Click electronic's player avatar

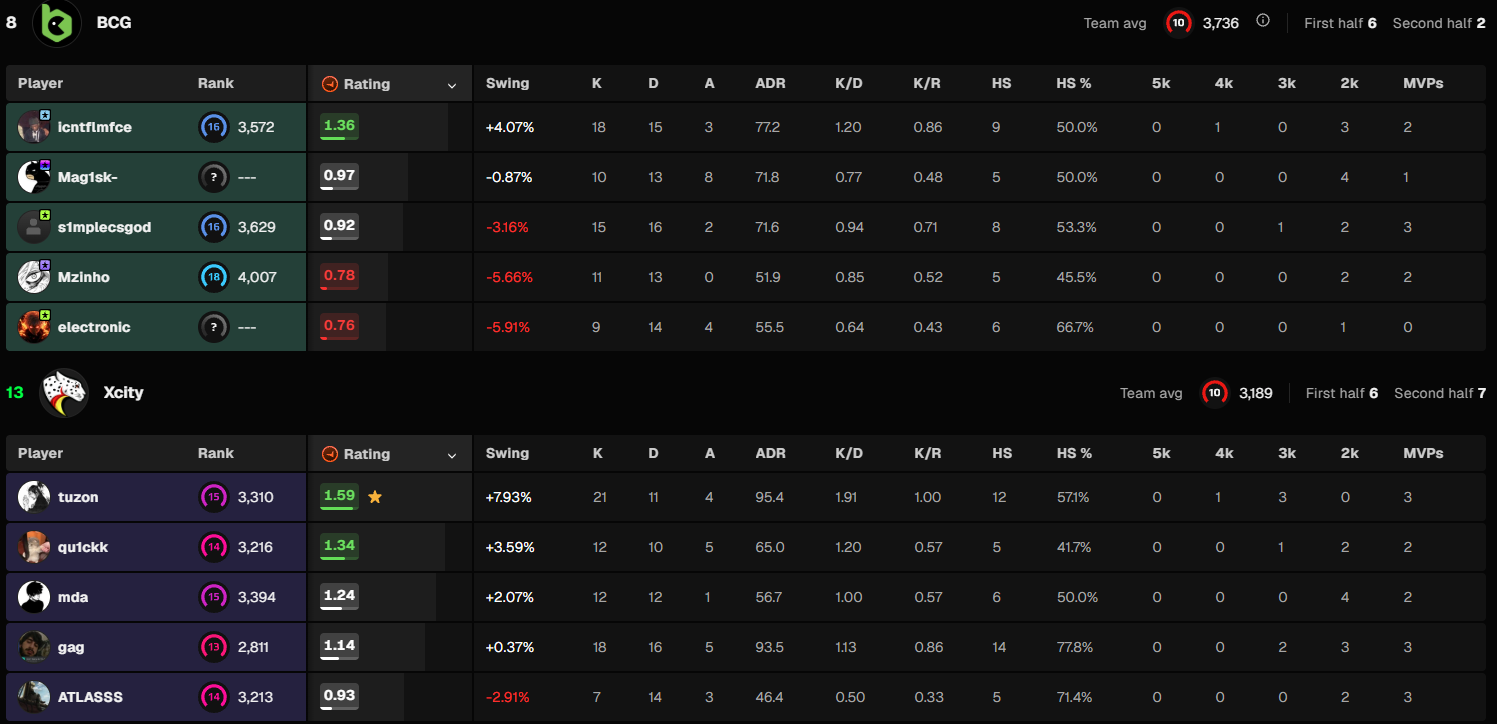pyautogui.click(x=34, y=327)
